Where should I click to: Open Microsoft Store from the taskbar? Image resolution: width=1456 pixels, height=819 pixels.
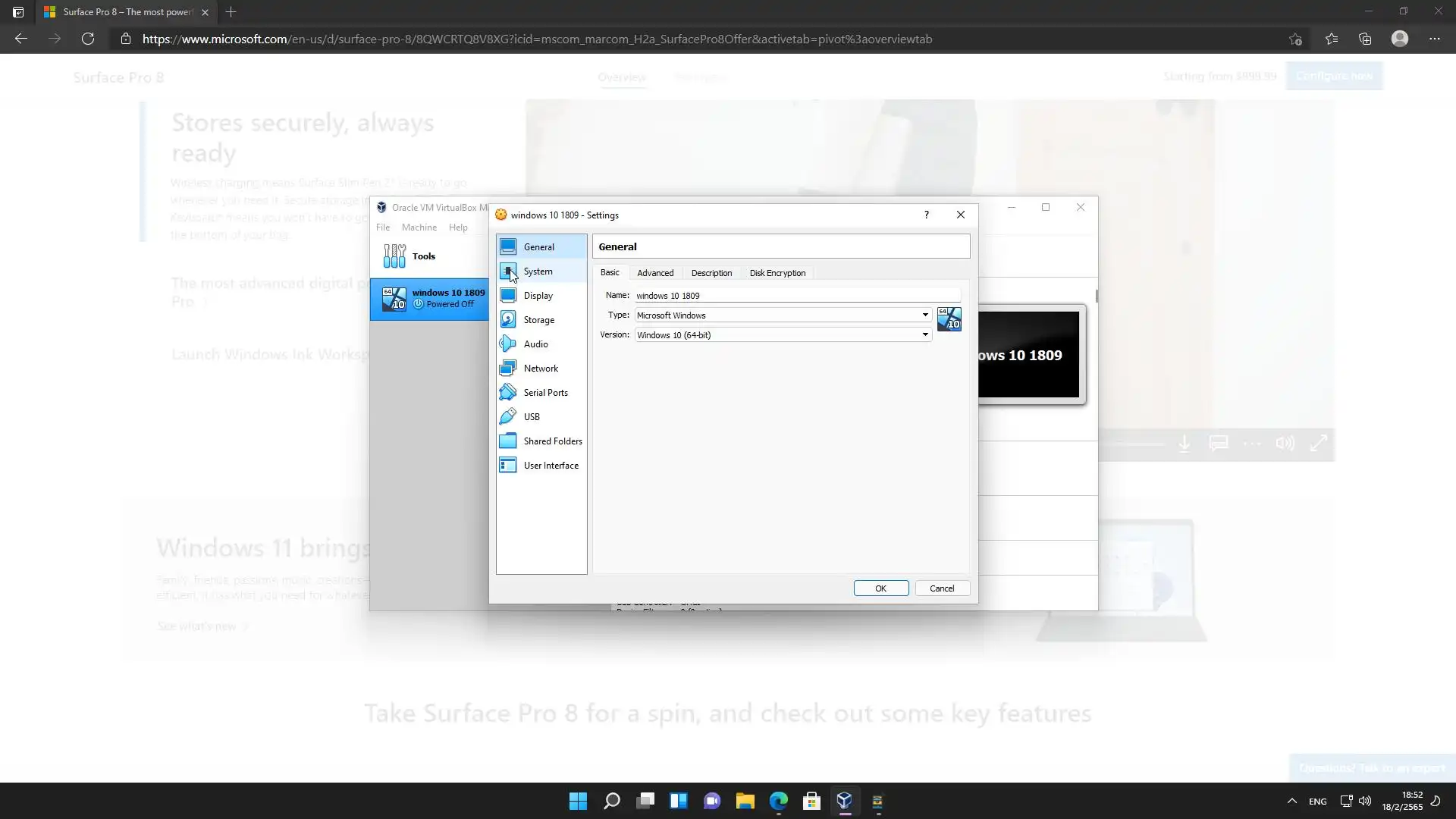[x=811, y=802]
